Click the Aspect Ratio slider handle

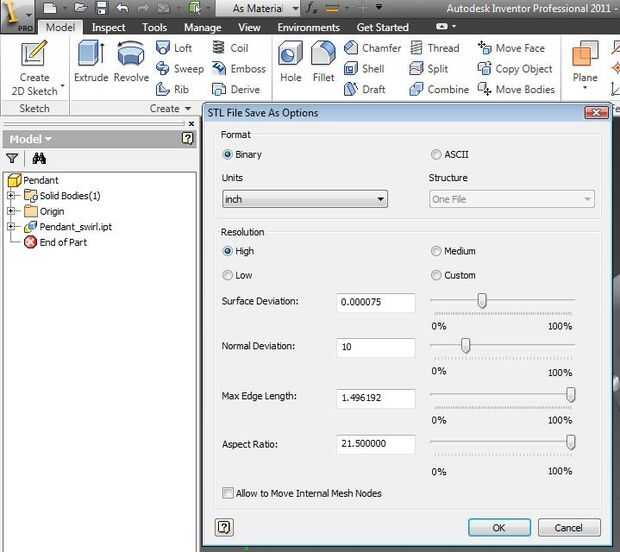point(570,442)
